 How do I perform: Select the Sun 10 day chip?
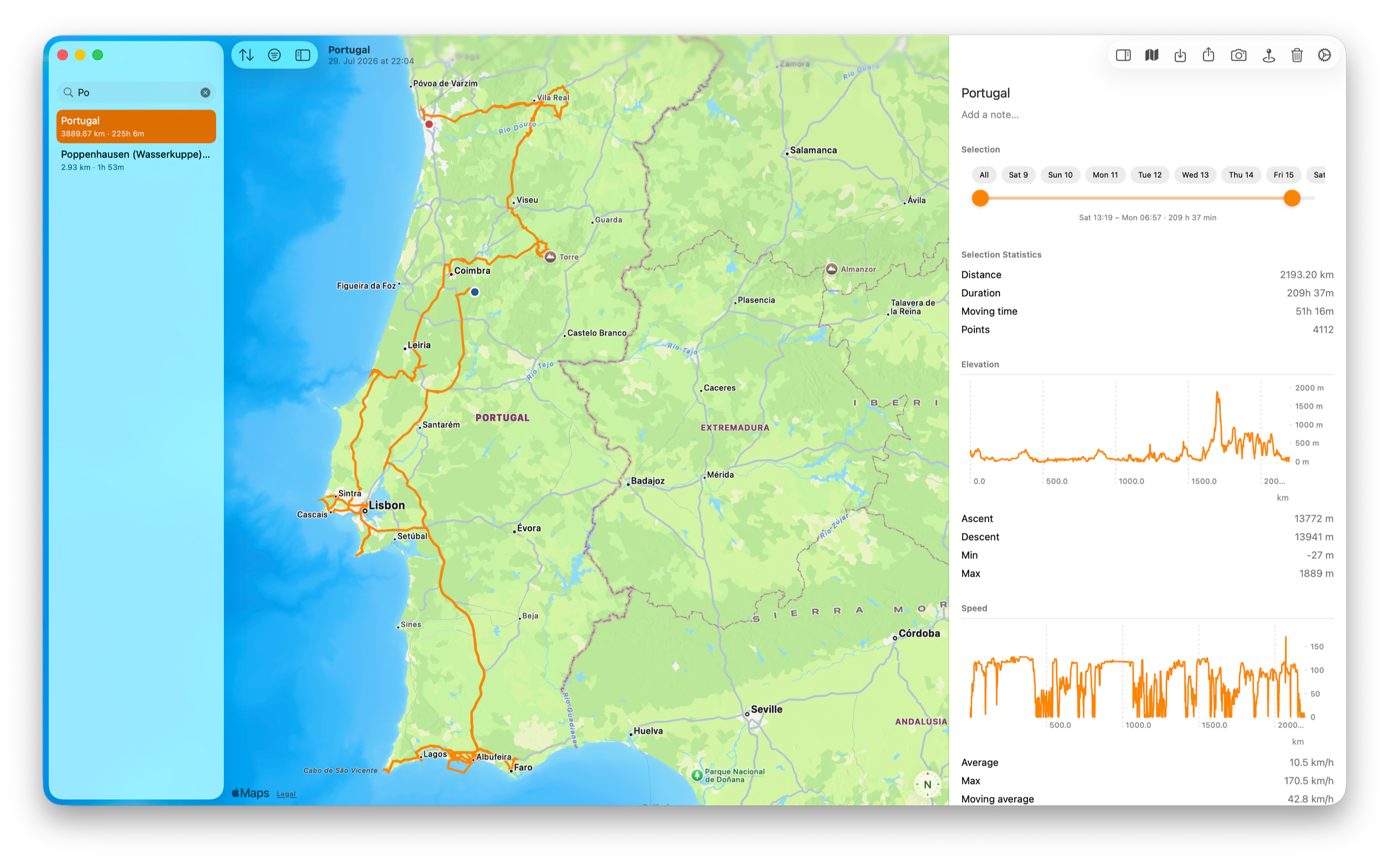tap(1060, 175)
